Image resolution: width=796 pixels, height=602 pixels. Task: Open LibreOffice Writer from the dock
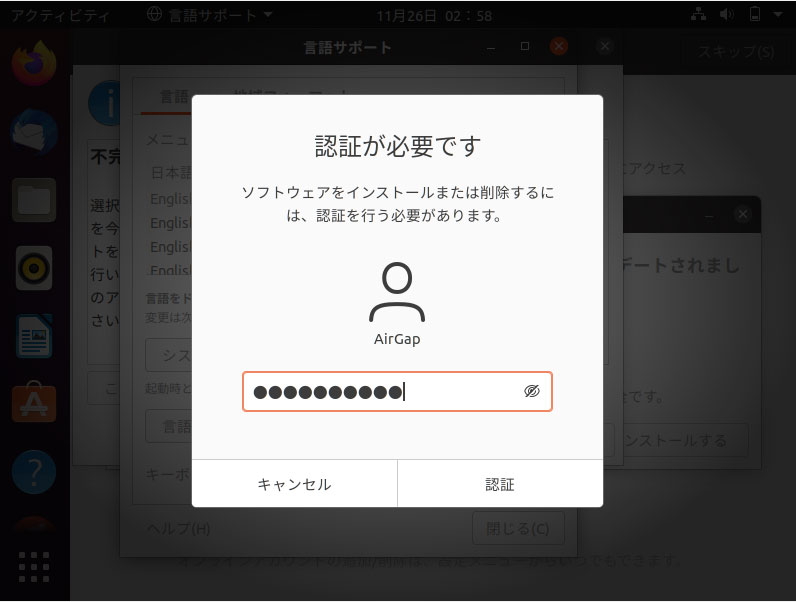pos(34,336)
